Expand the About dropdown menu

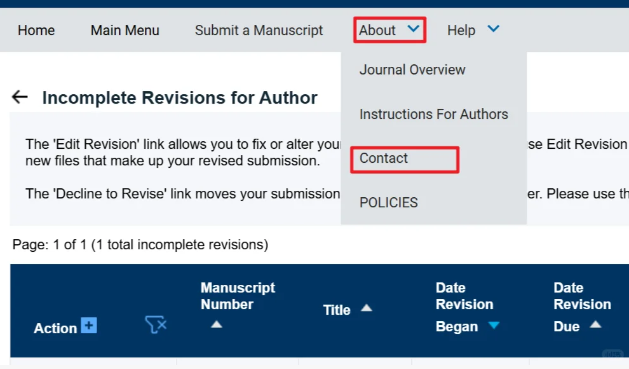(389, 30)
